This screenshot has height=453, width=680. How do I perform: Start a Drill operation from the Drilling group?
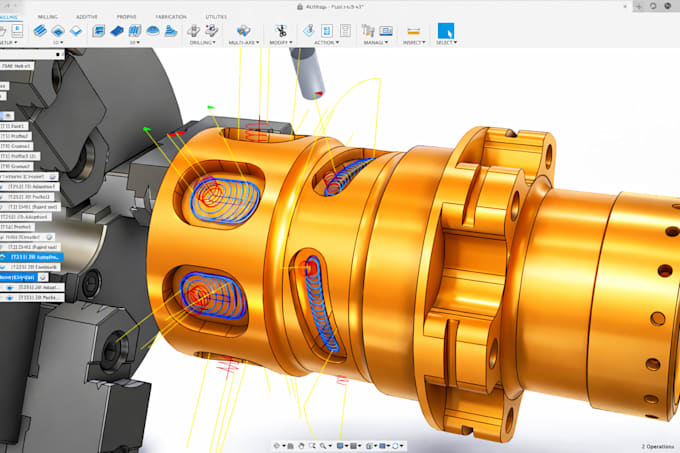pos(193,31)
